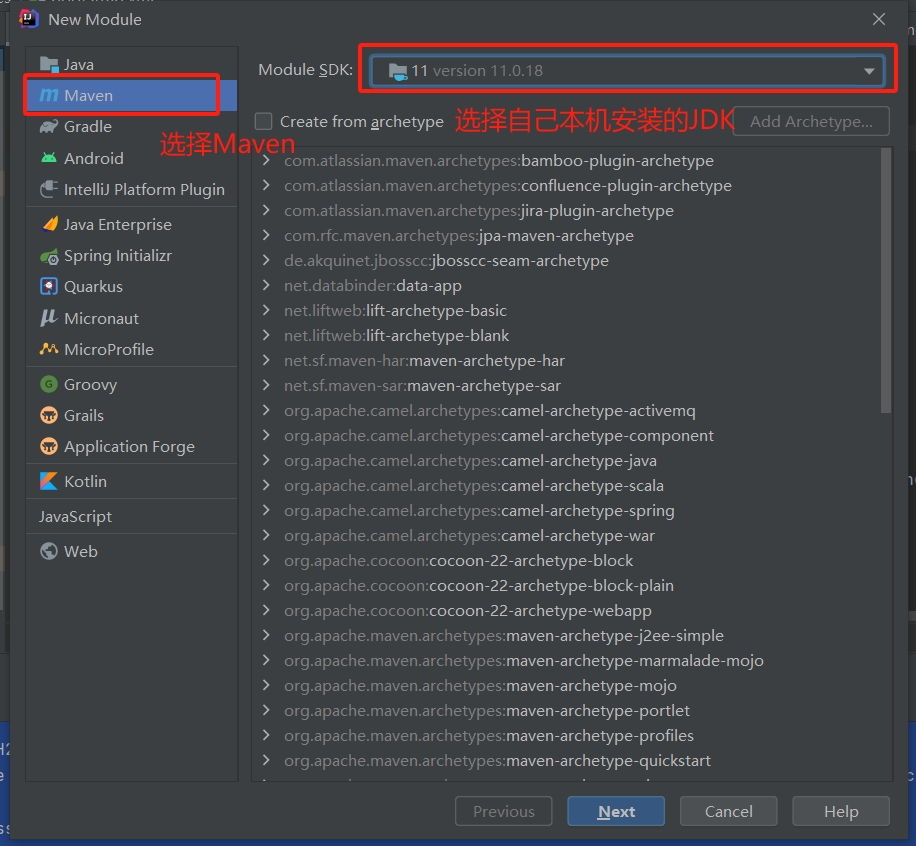The image size is (916, 846).
Task: Open the Module SDK dropdown arrow
Action: click(x=869, y=71)
